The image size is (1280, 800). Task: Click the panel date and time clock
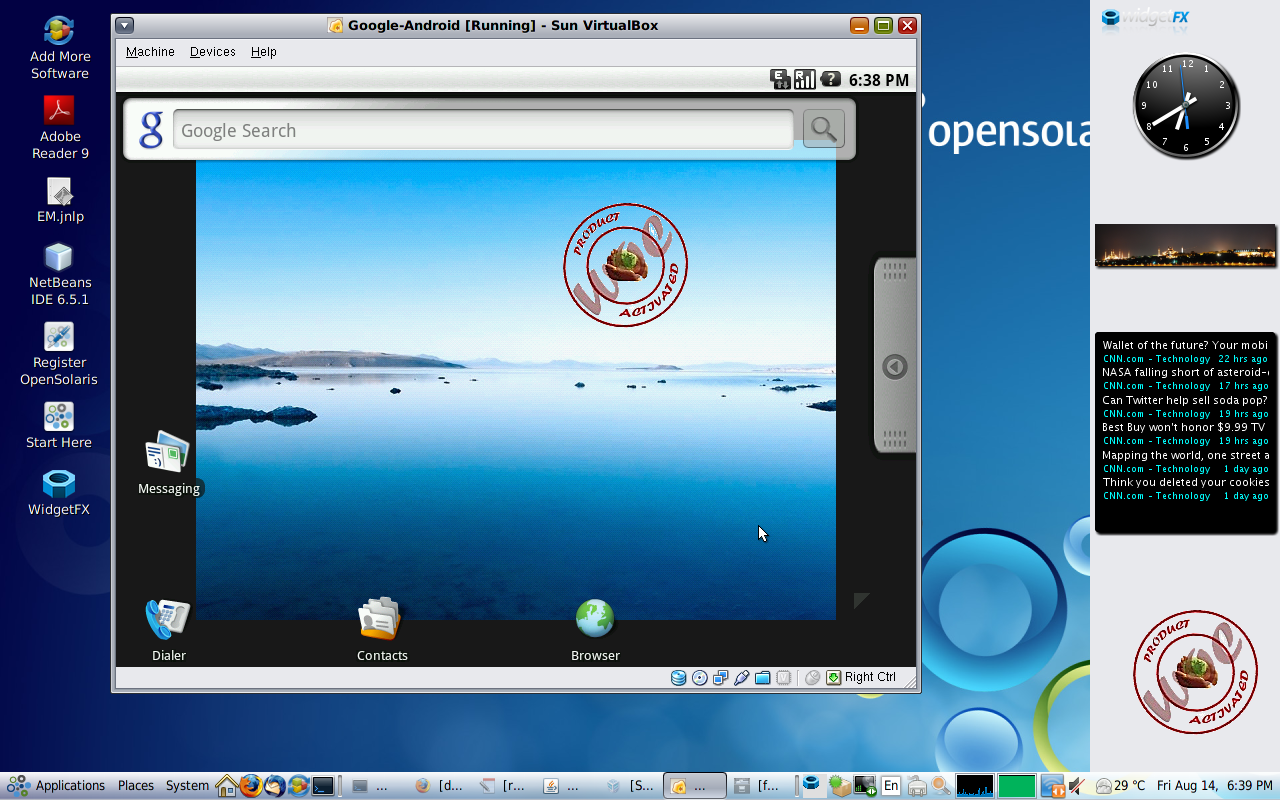click(1215, 786)
